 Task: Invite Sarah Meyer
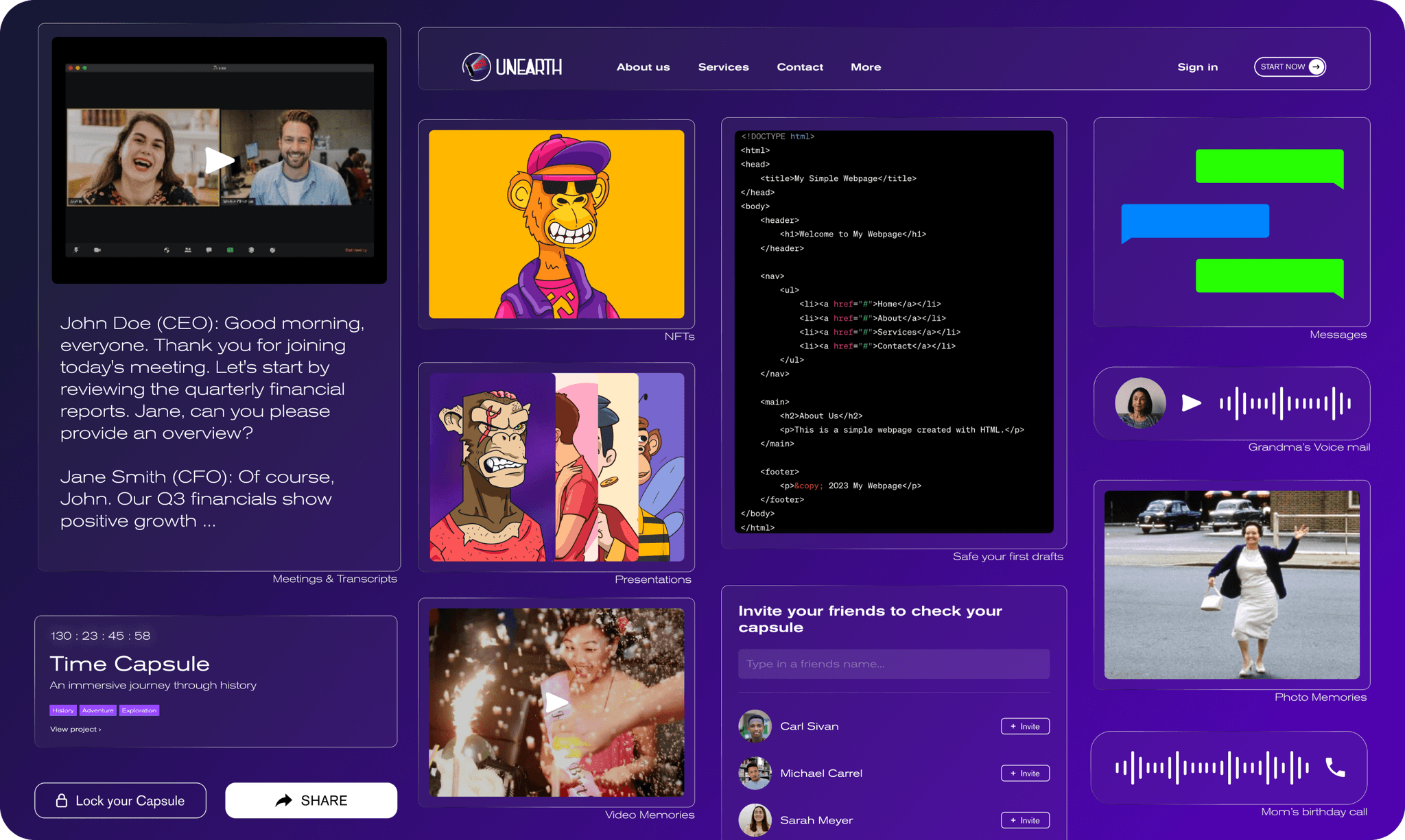[1025, 820]
